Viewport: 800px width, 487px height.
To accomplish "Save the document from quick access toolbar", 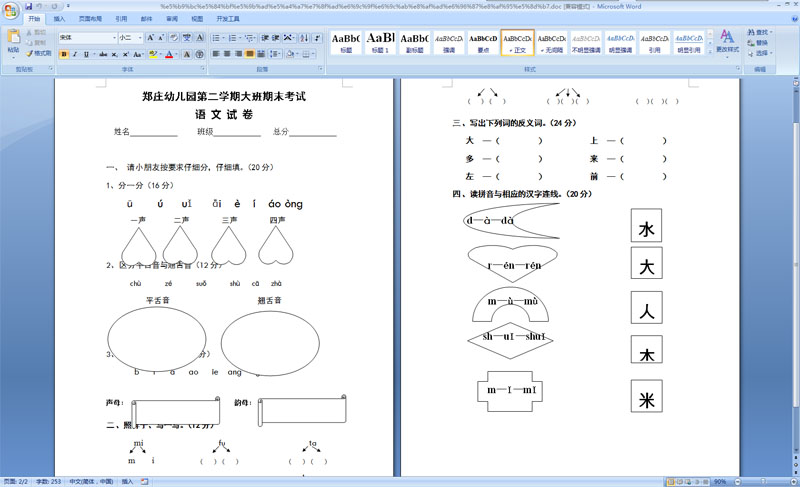I will 29,6.
